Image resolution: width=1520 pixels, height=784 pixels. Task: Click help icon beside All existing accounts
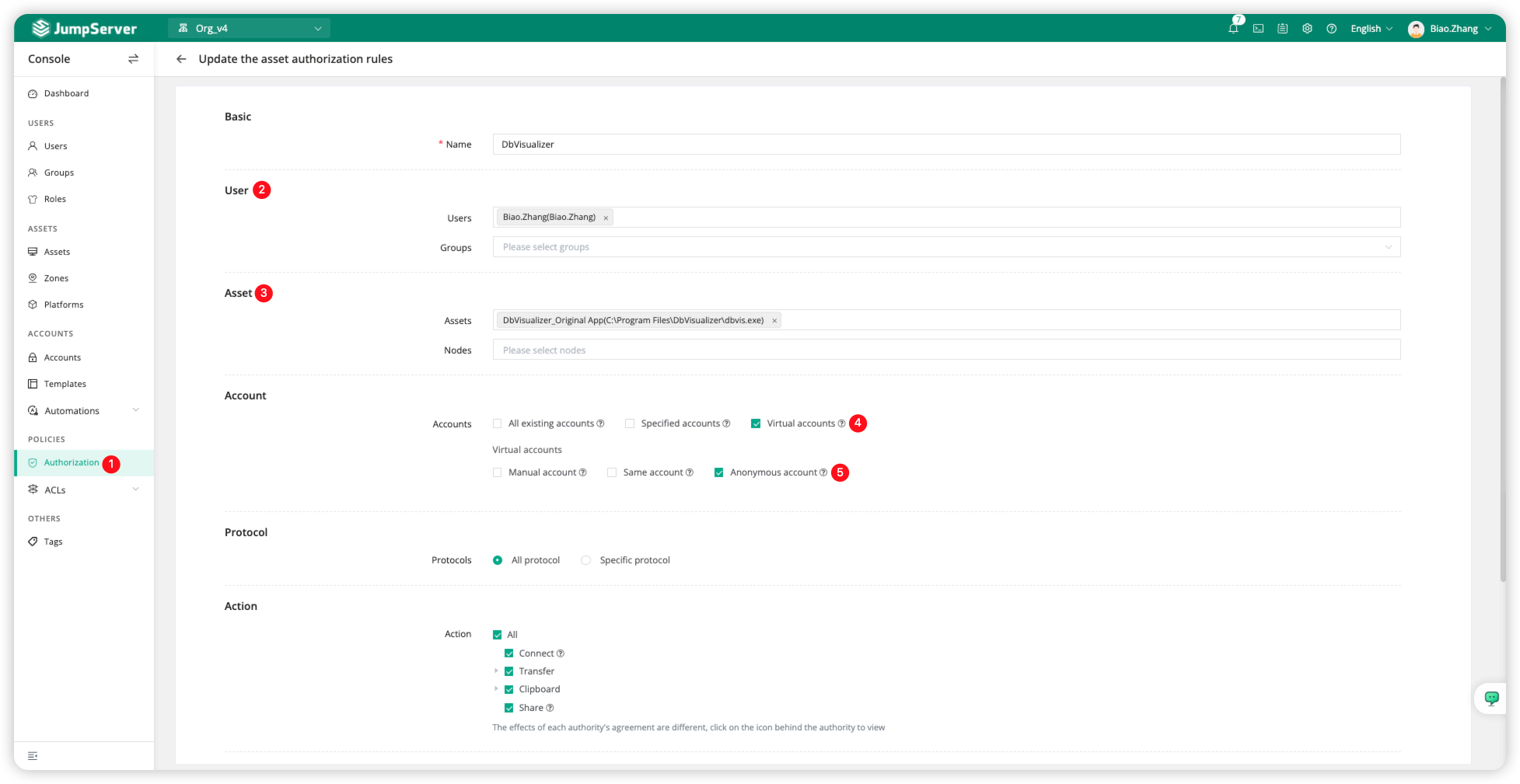(x=600, y=423)
